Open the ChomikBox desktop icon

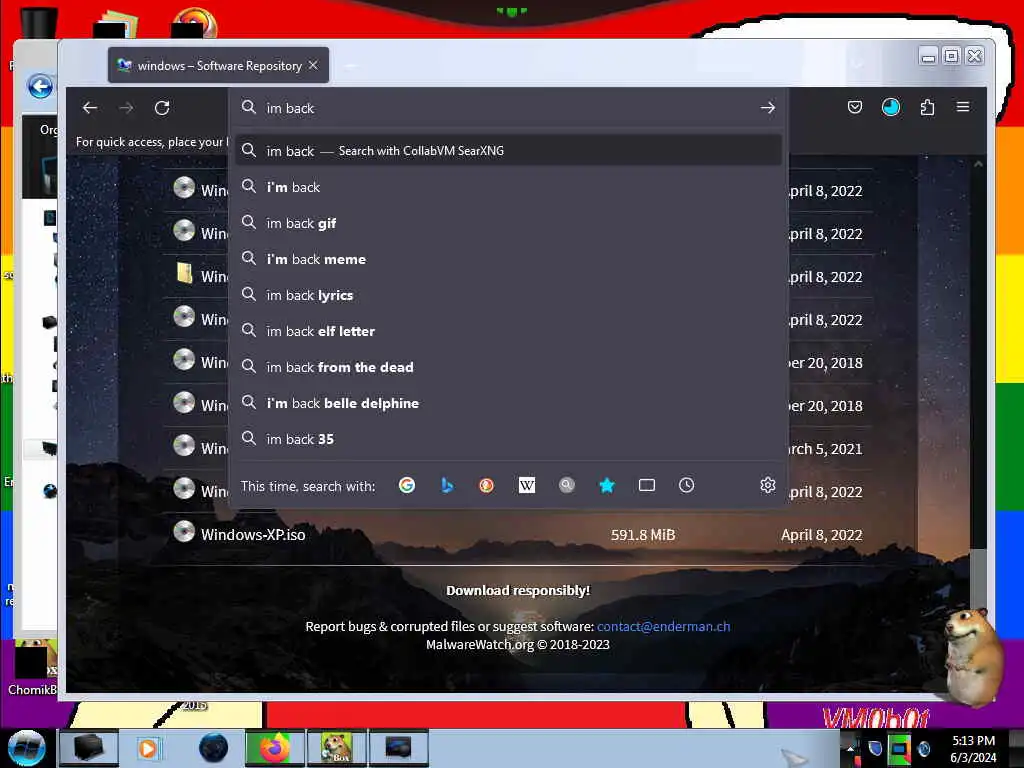coord(33,669)
